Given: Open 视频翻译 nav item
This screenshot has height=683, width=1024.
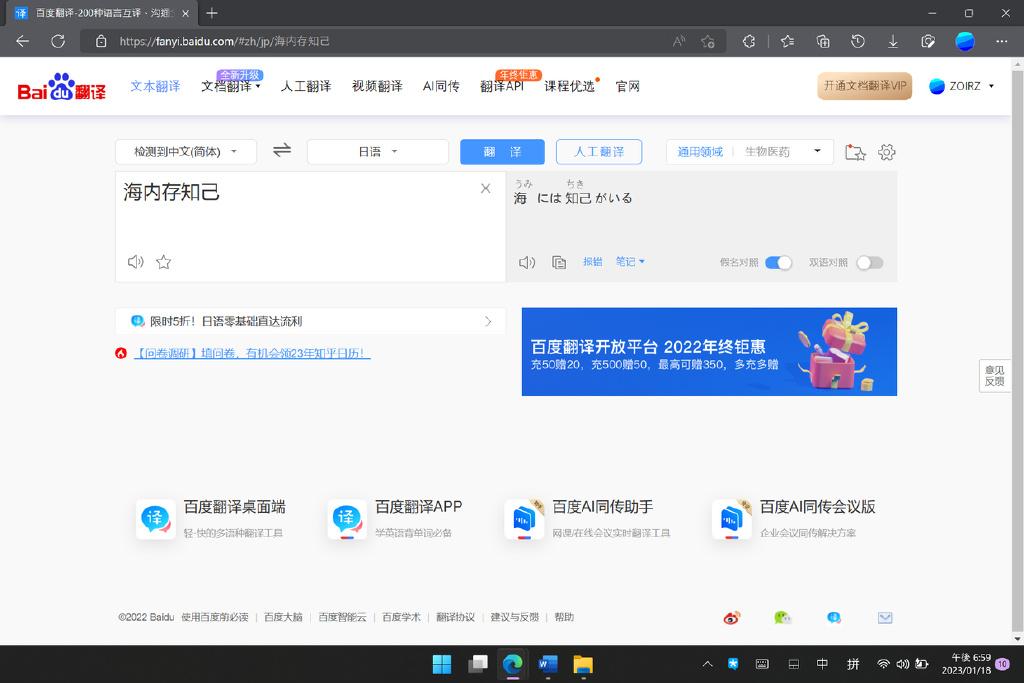Looking at the screenshot, I should point(377,86).
